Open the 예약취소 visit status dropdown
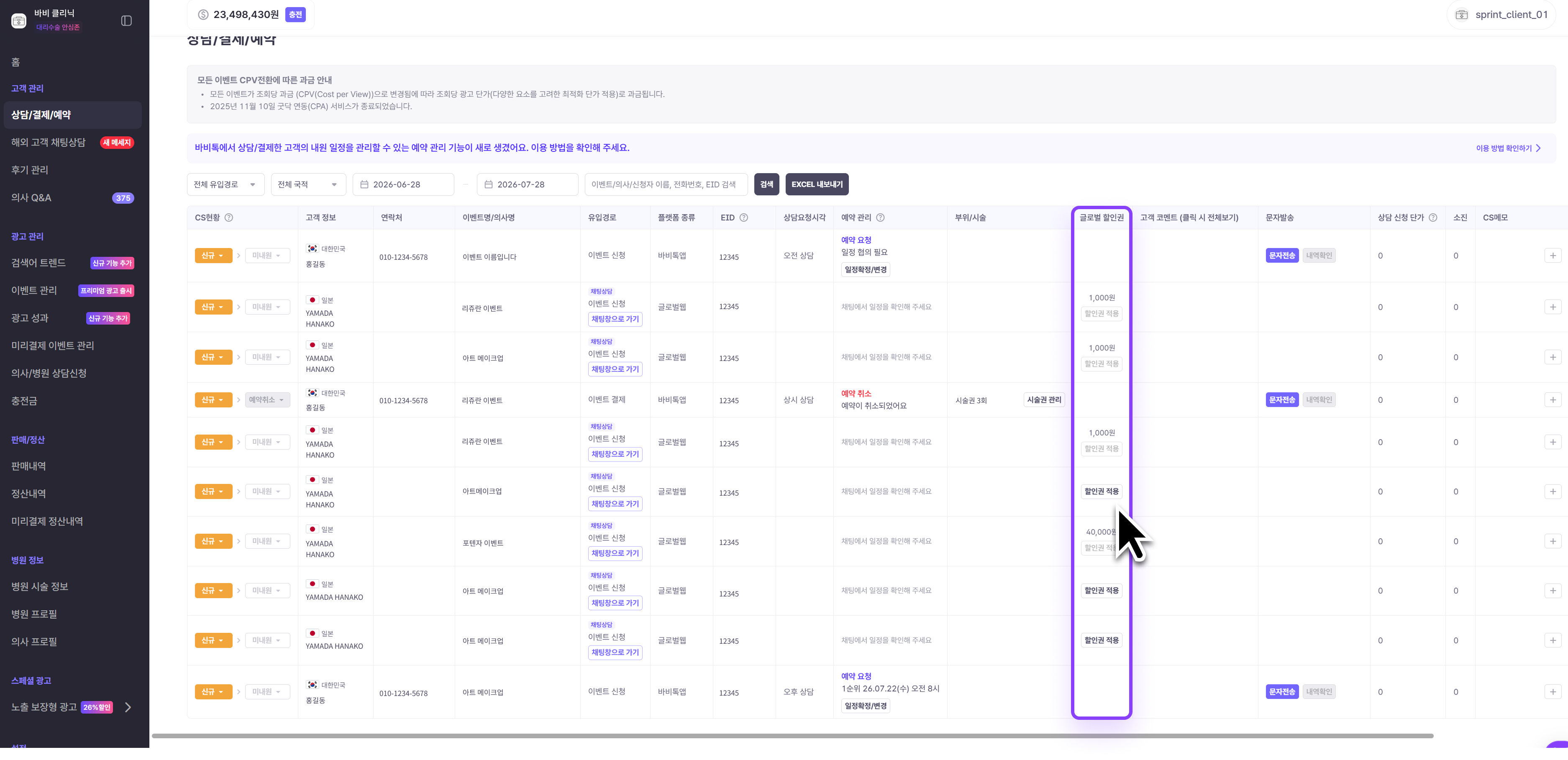Image resolution: width=1568 pixels, height=760 pixels. [267, 400]
